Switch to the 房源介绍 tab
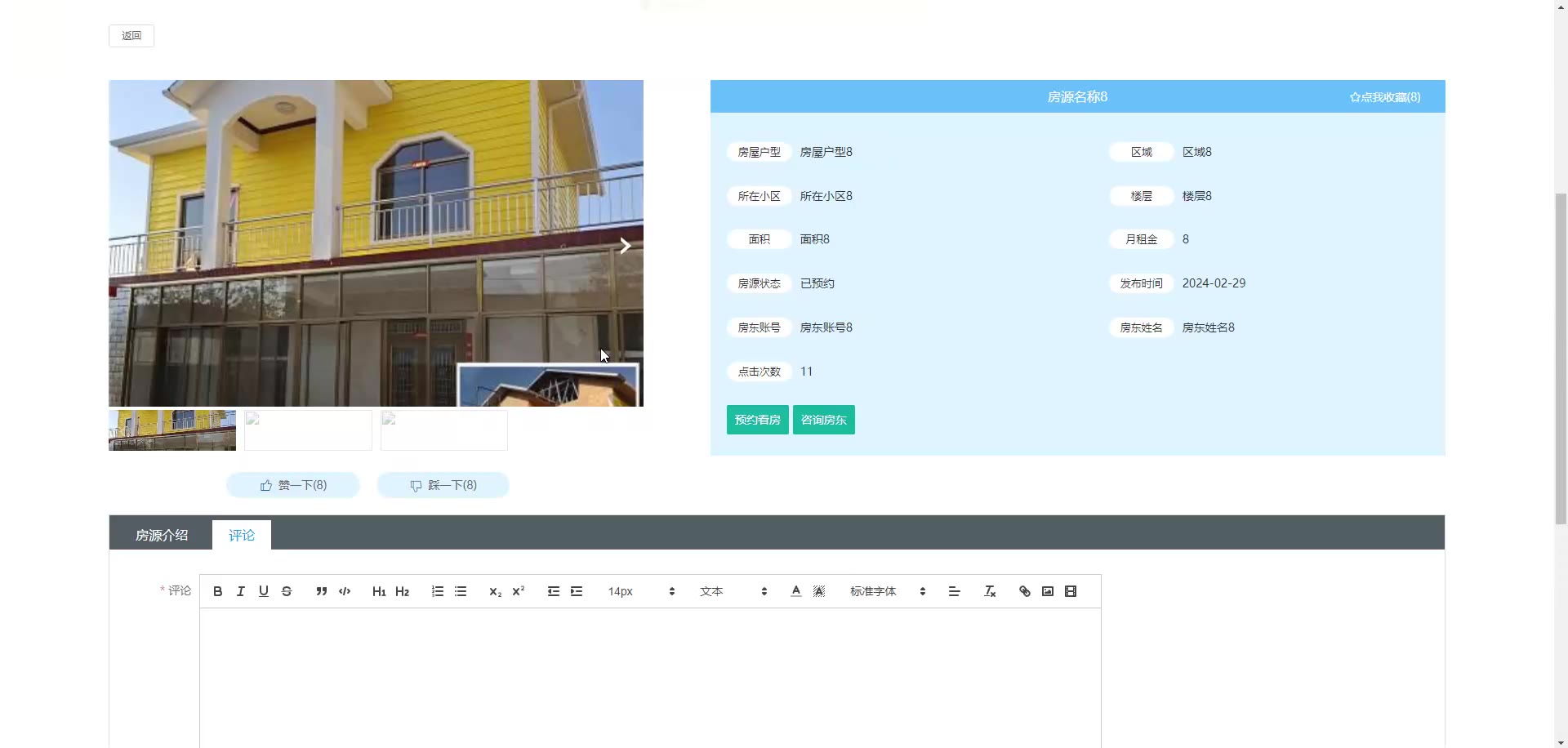This screenshot has height=748, width=1568. pos(162,535)
